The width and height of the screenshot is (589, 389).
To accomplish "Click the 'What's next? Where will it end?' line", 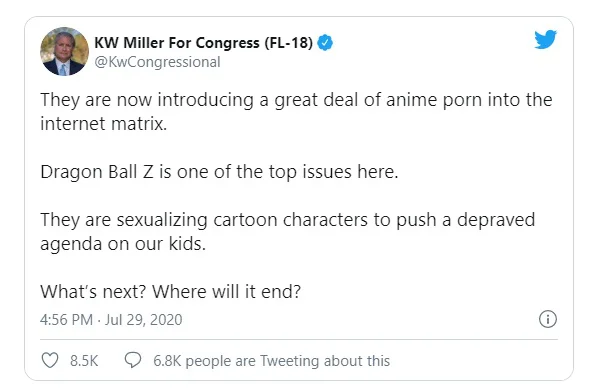I will pos(171,291).
